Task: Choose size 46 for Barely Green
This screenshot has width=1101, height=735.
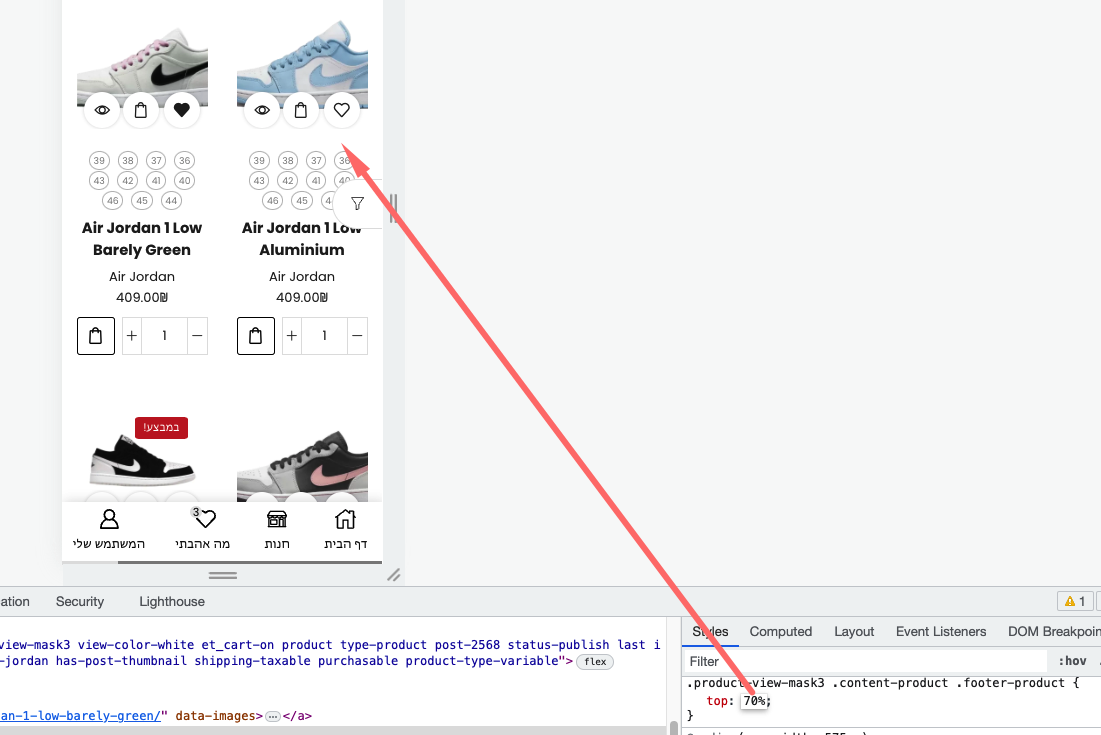Action: 113,201
